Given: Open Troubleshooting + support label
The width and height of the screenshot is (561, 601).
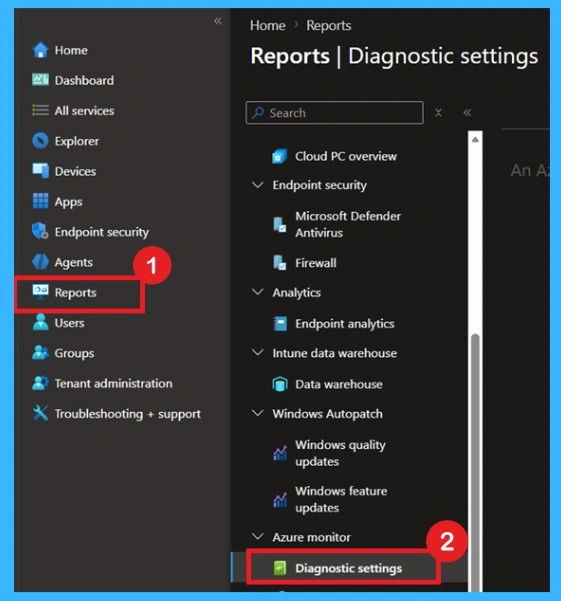Looking at the screenshot, I should pyautogui.click(x=128, y=414).
